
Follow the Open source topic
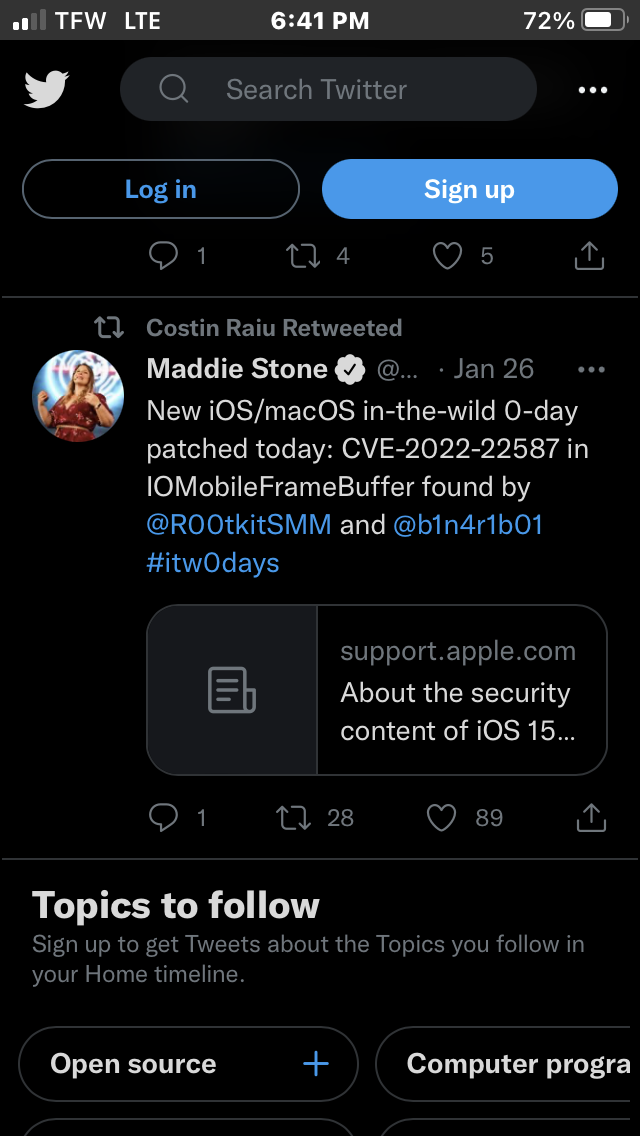click(x=316, y=1064)
